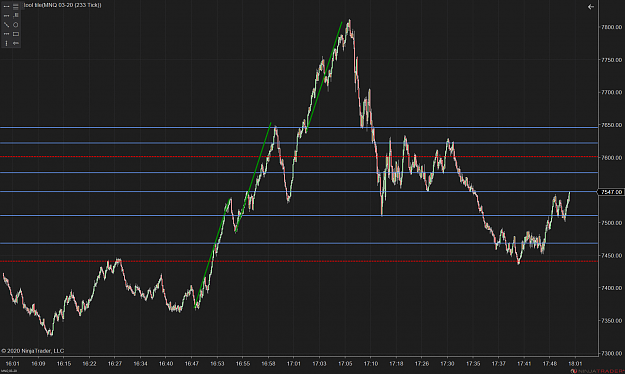Click the 7500.00 price axis label
Screen dimensions: 625x374
coord(611,223)
